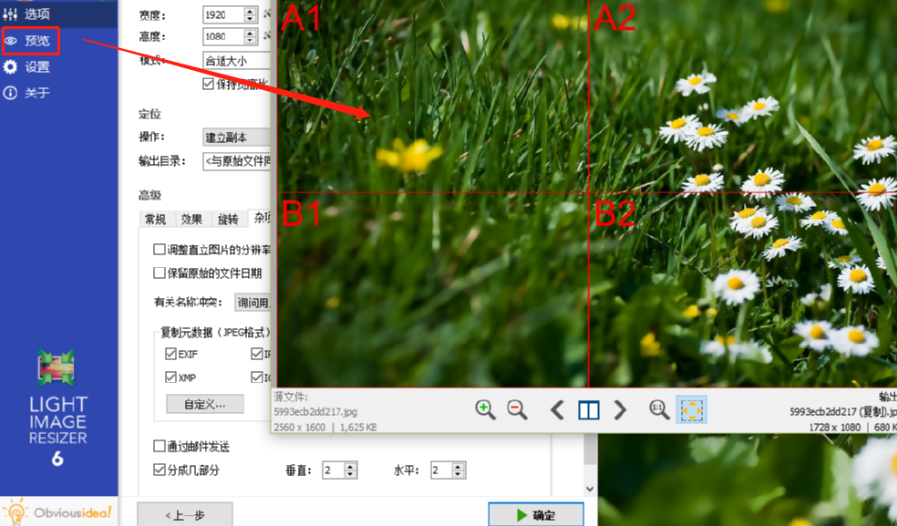The height and width of the screenshot is (526, 897).
Task: Enable 调整直立图片的分辨率 checkbox
Action: [159, 249]
